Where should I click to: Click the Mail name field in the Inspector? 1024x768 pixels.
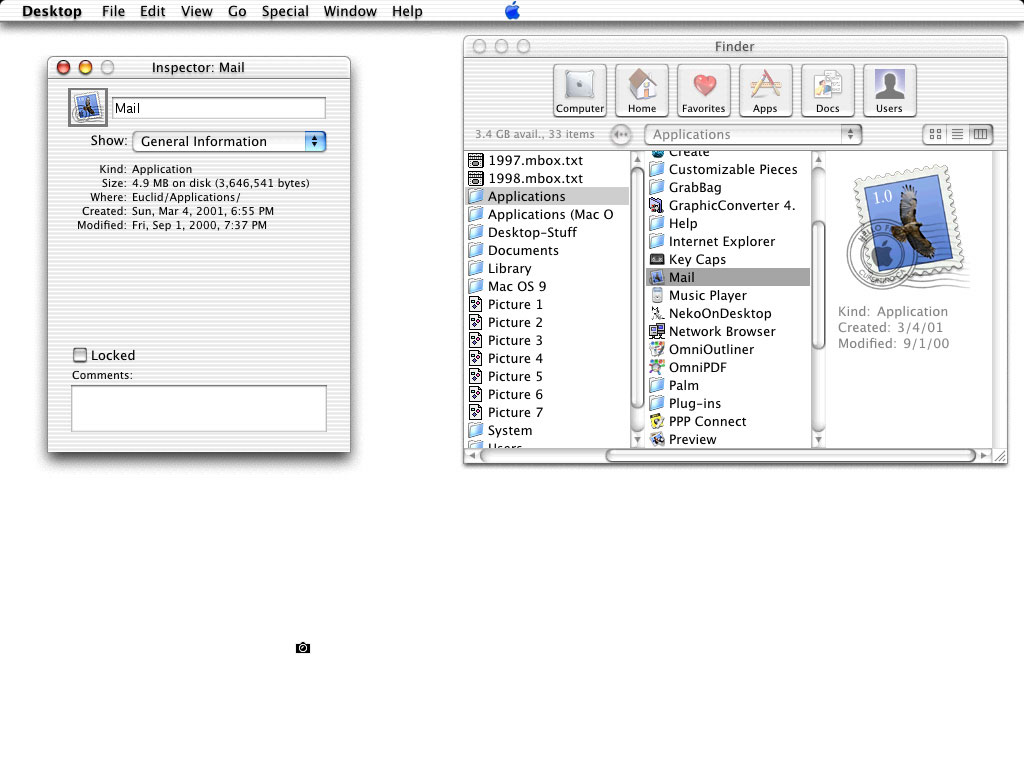pyautogui.click(x=219, y=108)
